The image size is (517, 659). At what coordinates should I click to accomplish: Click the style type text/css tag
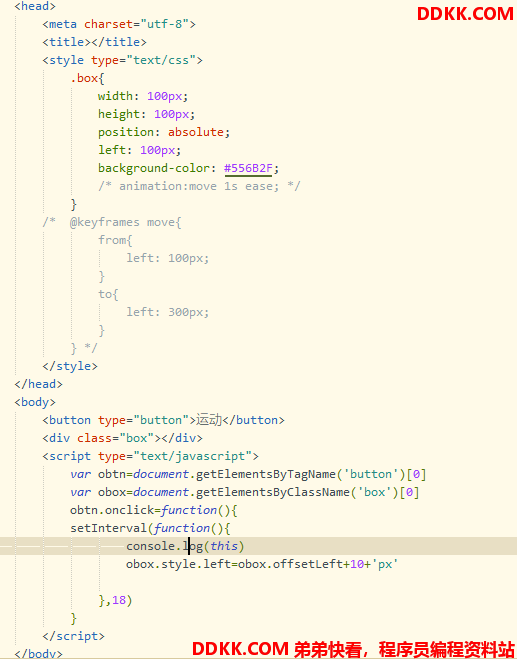[x=122, y=61]
